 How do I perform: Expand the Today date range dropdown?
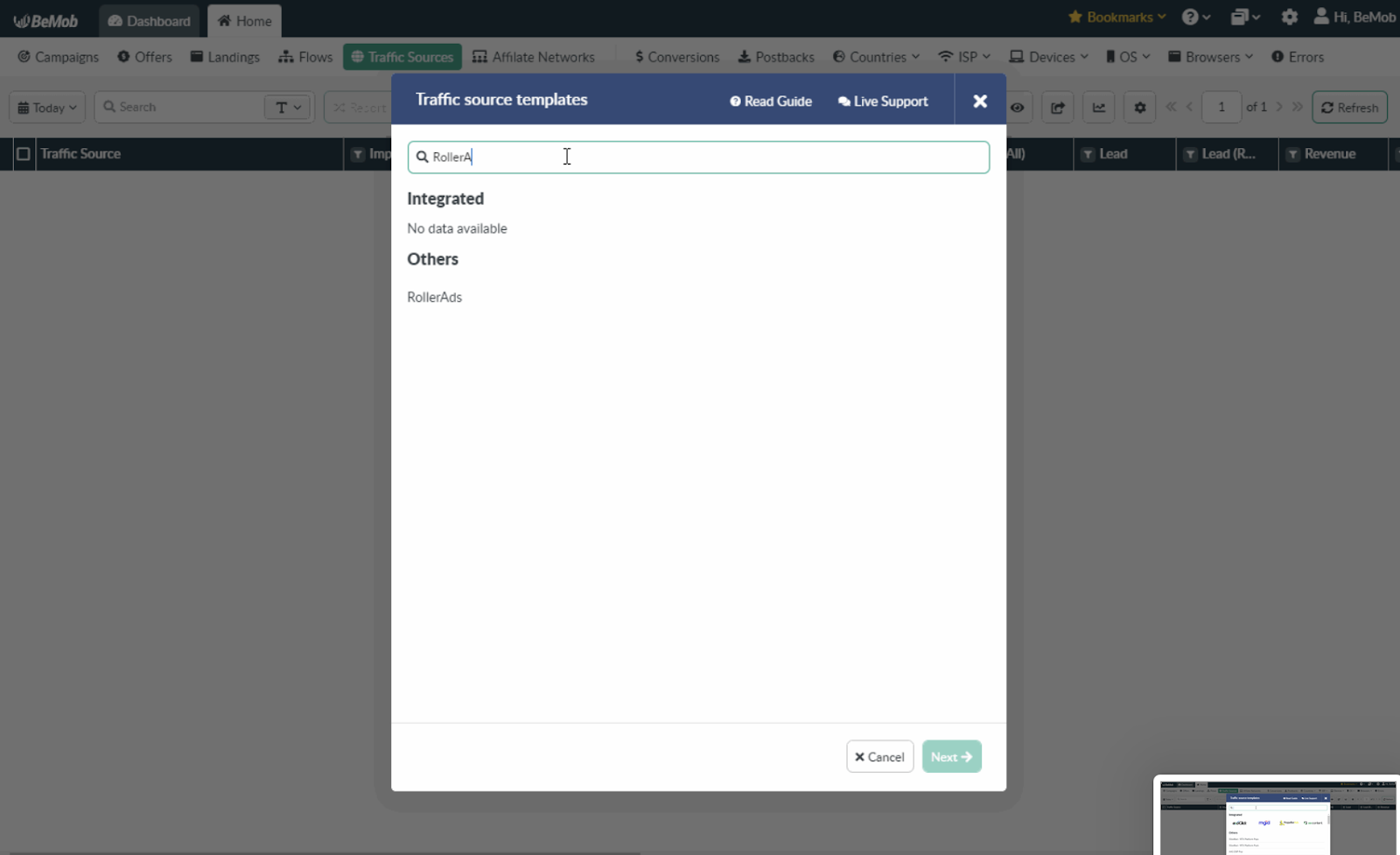pos(47,108)
